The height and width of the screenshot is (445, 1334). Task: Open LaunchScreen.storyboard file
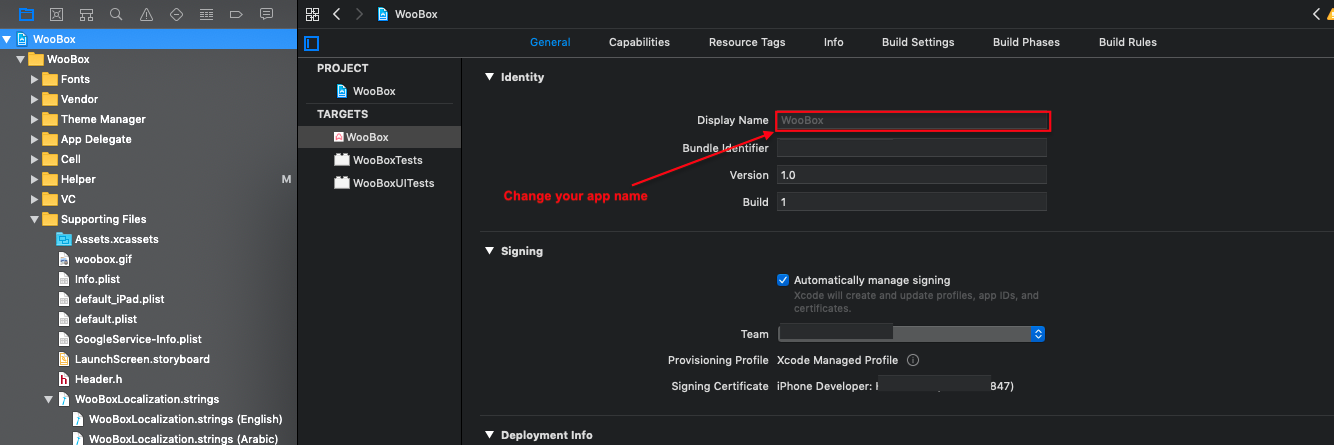[142, 359]
